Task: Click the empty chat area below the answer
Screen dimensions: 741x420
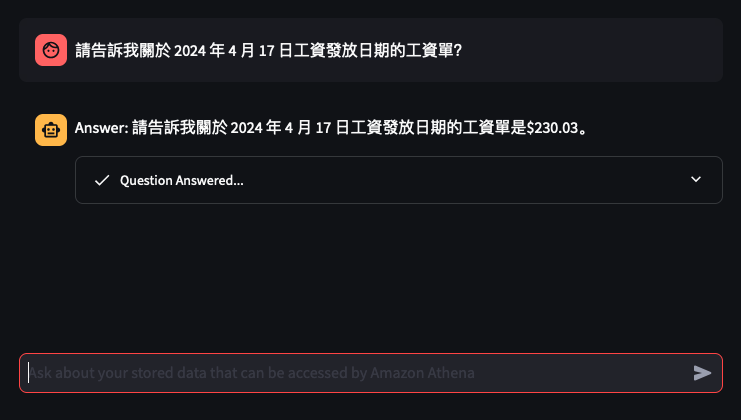Action: click(x=370, y=279)
